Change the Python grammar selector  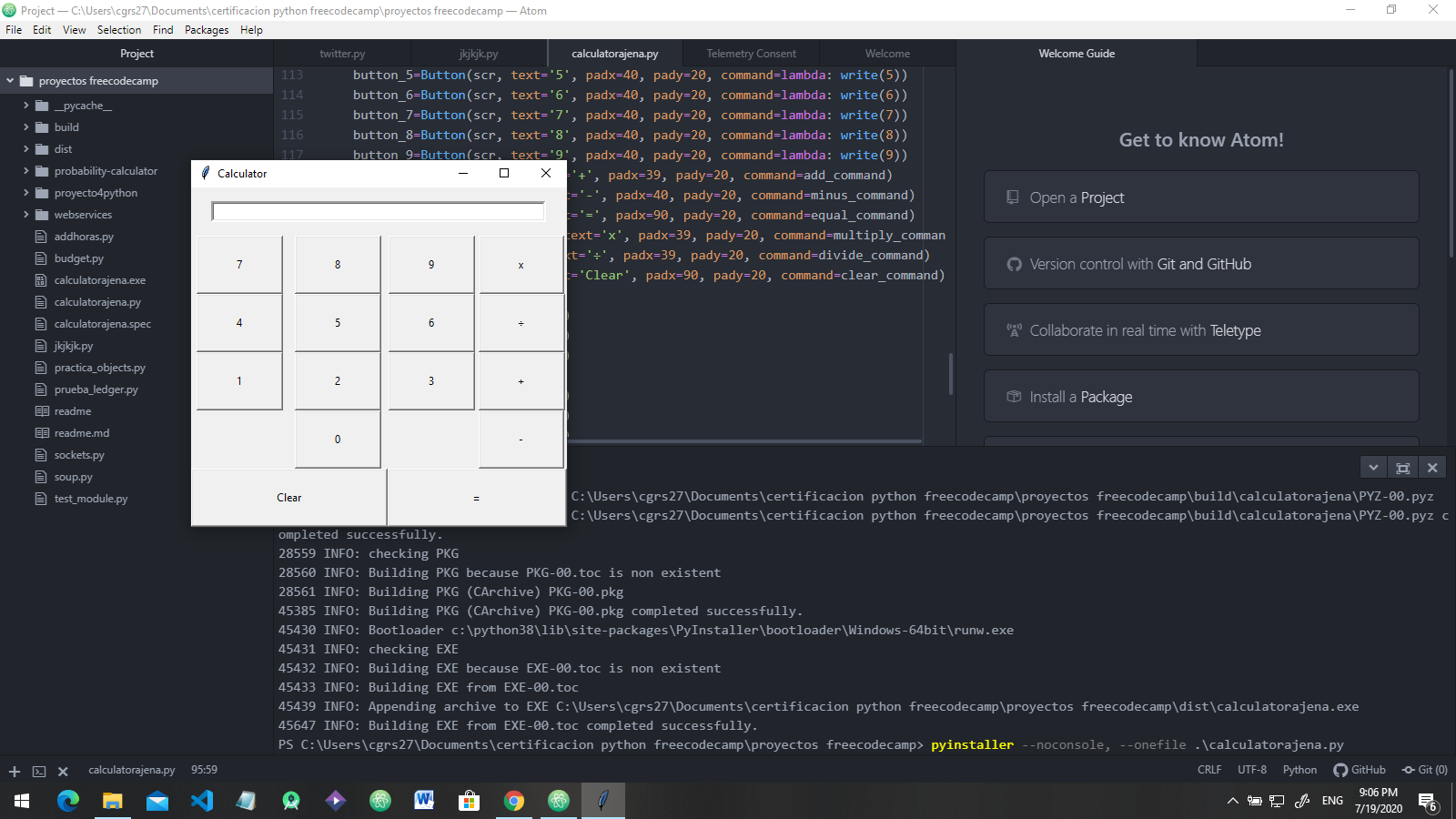coord(1299,770)
